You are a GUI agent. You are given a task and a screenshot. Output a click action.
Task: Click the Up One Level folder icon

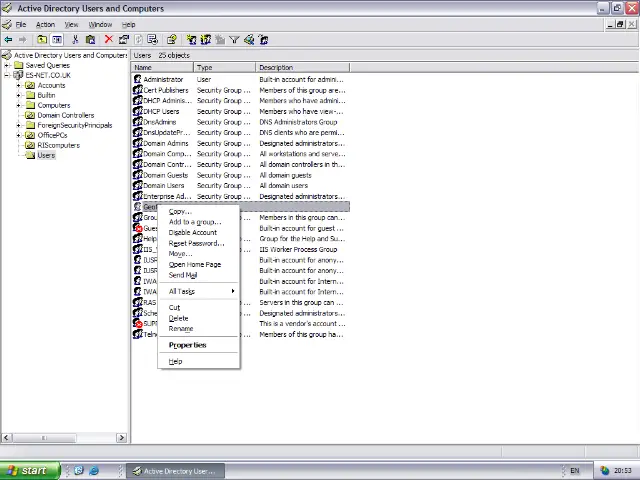pos(42,40)
